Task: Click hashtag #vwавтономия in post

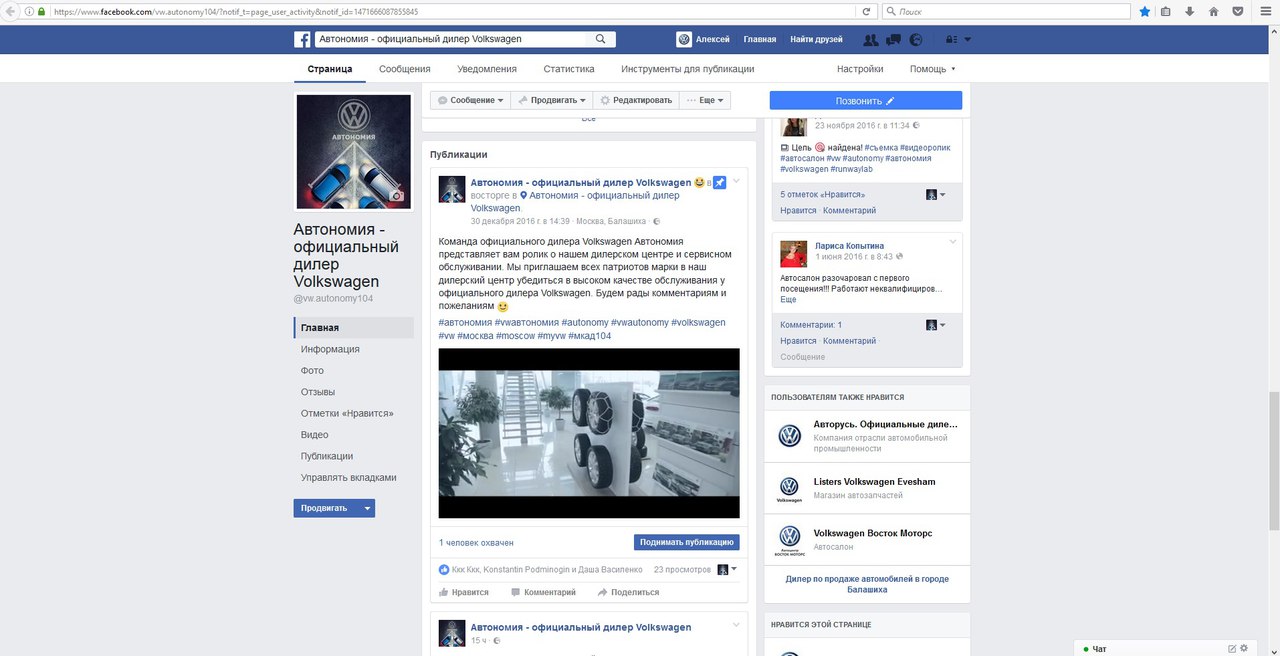Action: [526, 323]
